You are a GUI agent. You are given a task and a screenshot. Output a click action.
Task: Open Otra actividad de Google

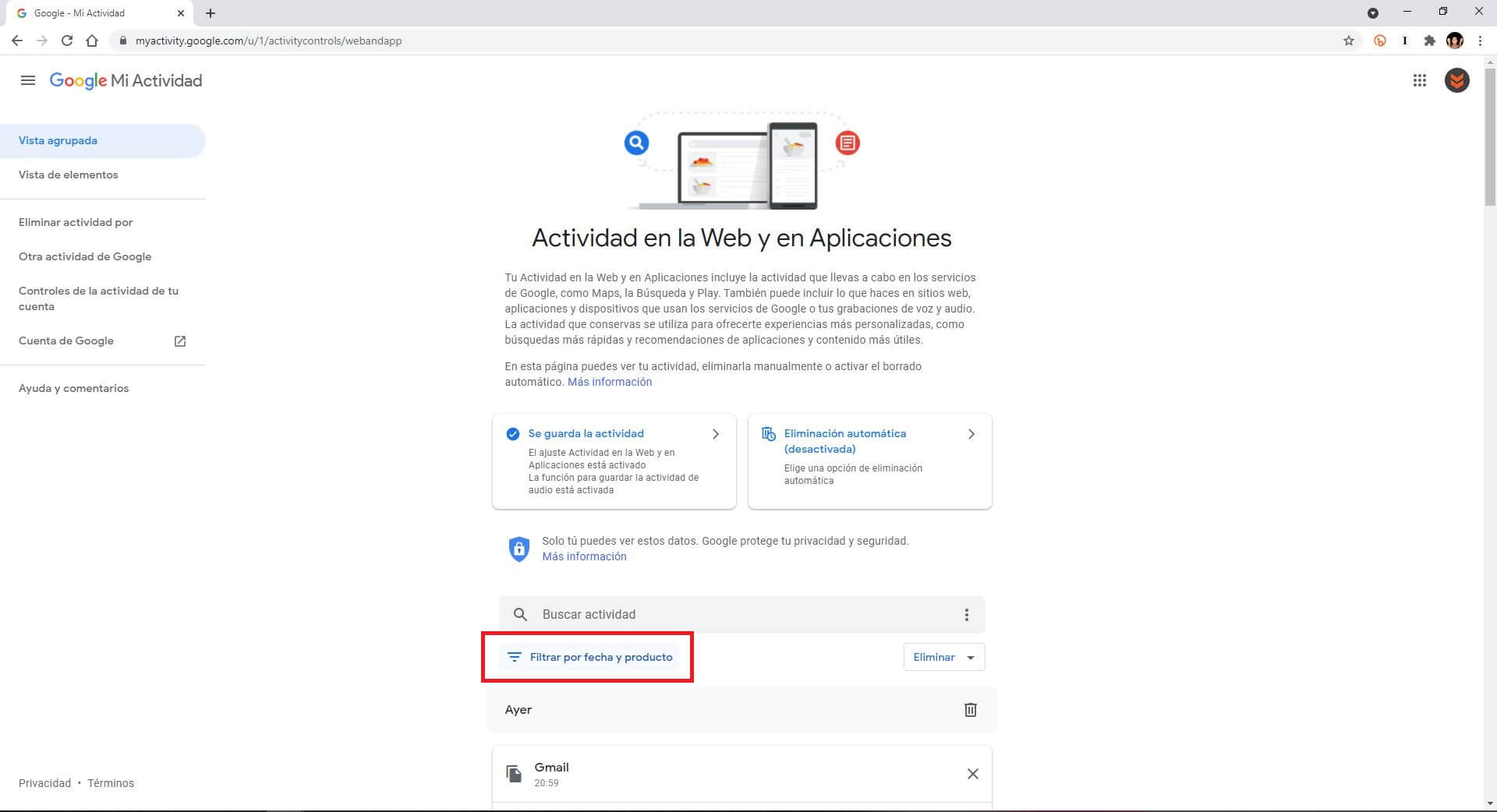coord(85,257)
